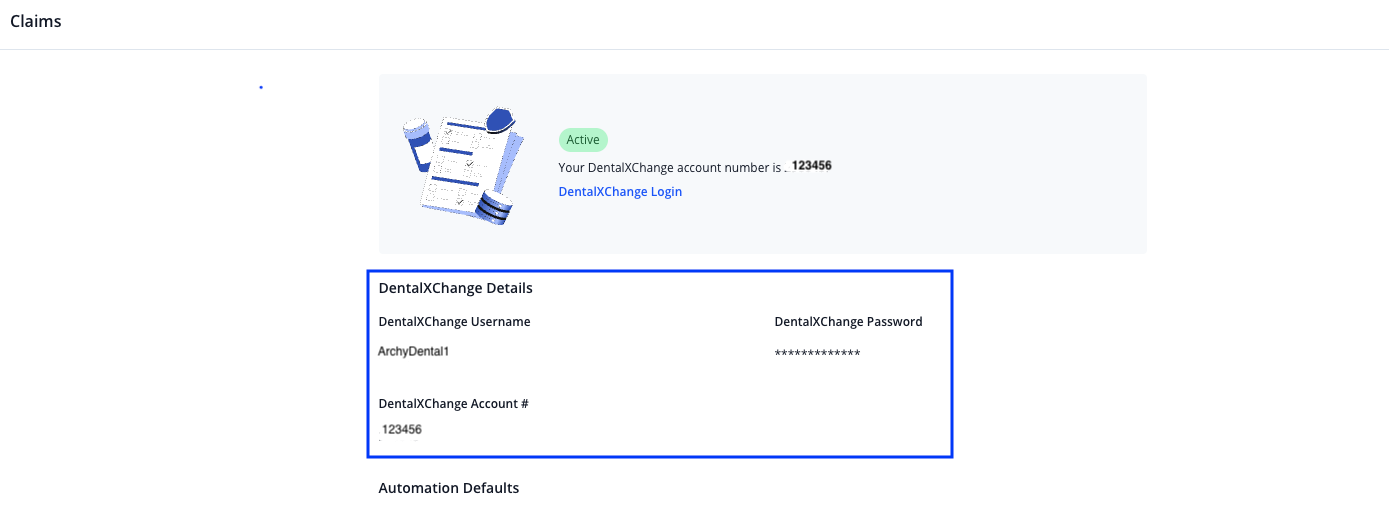The width and height of the screenshot is (1389, 515).
Task: Click the DentalXChange Account # label
Action: pyautogui.click(x=453, y=404)
